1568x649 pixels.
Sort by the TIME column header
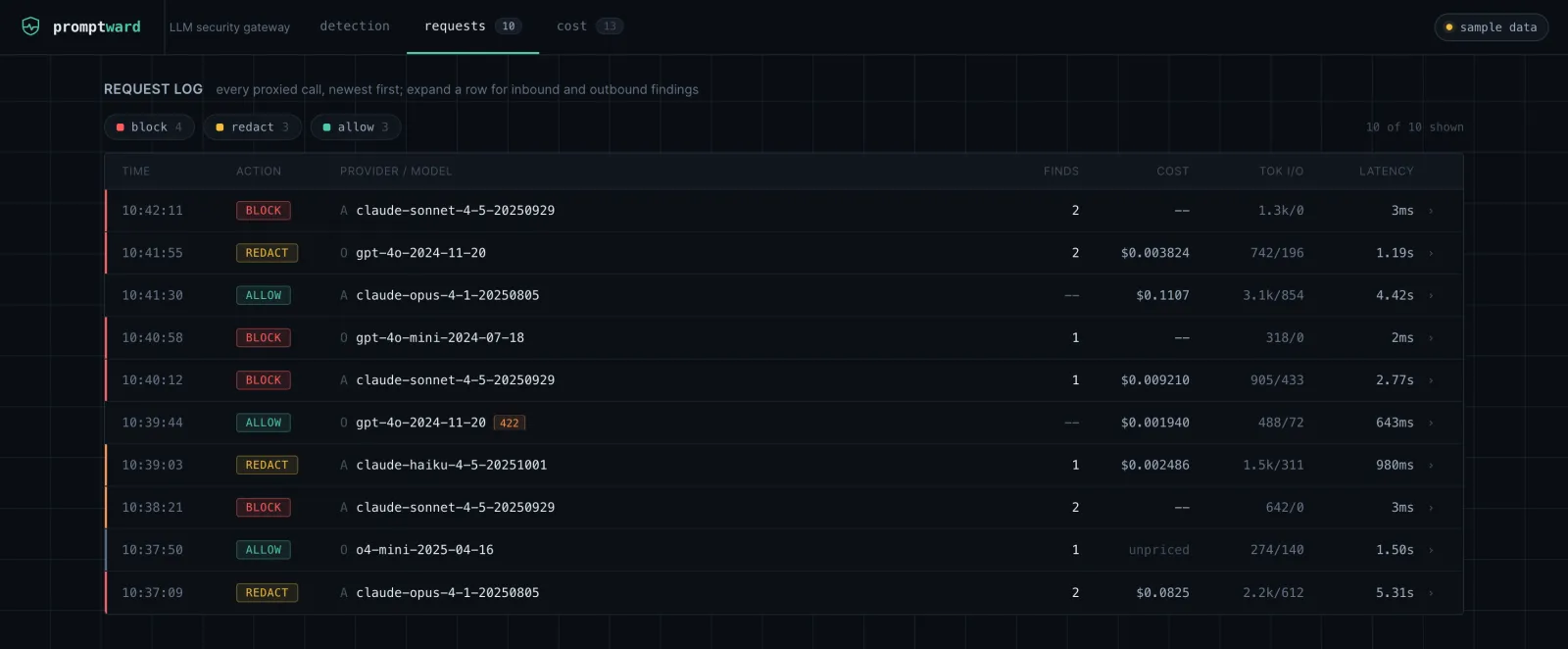pyautogui.click(x=136, y=172)
